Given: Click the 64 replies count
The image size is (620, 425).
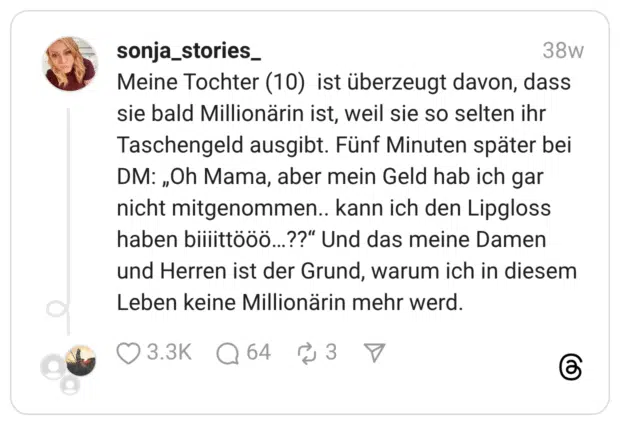Looking at the screenshot, I should pos(258,353).
